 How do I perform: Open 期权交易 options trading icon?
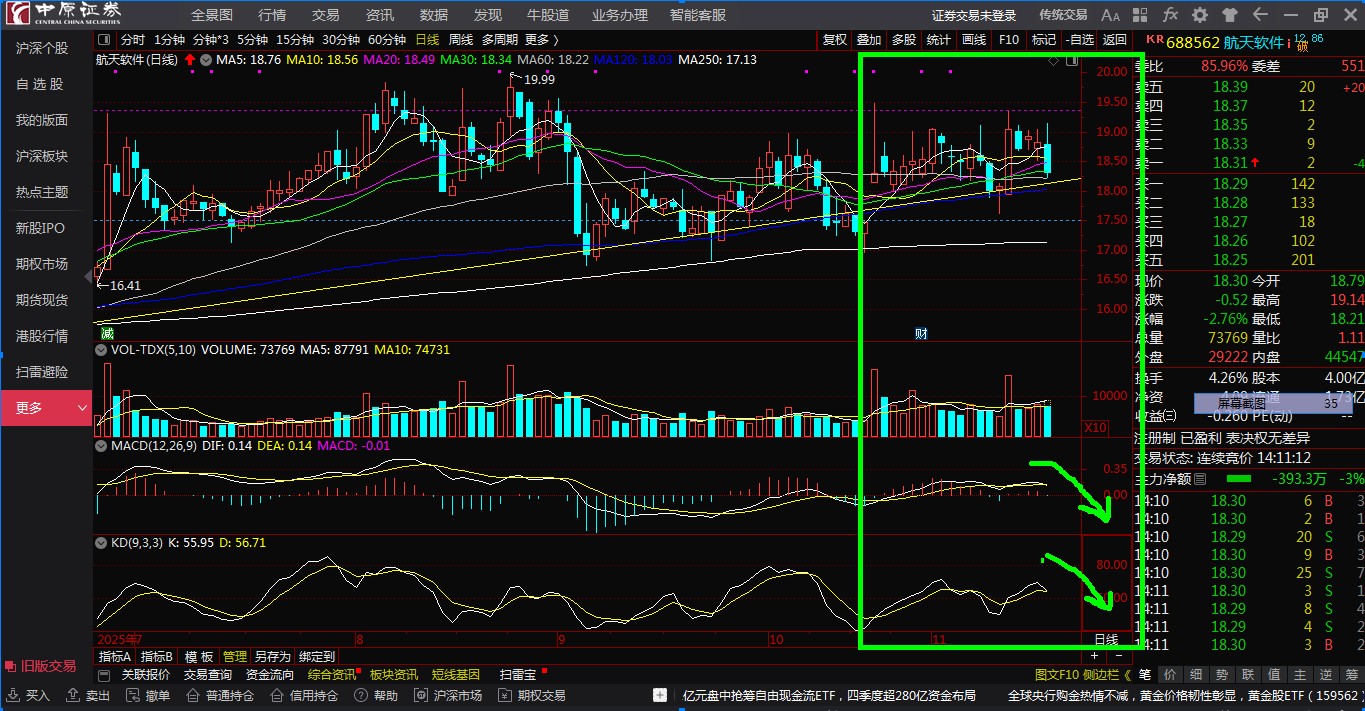(x=504, y=695)
